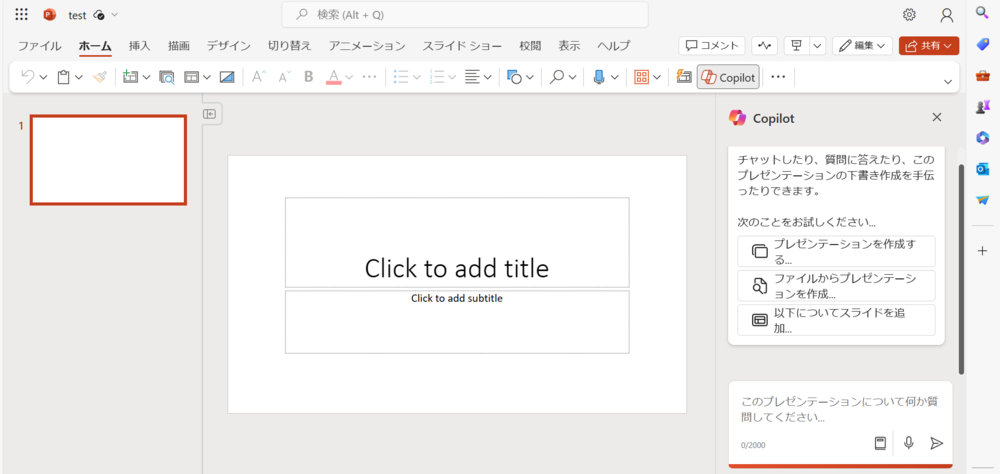Switch to the 挿入 tab

140,46
